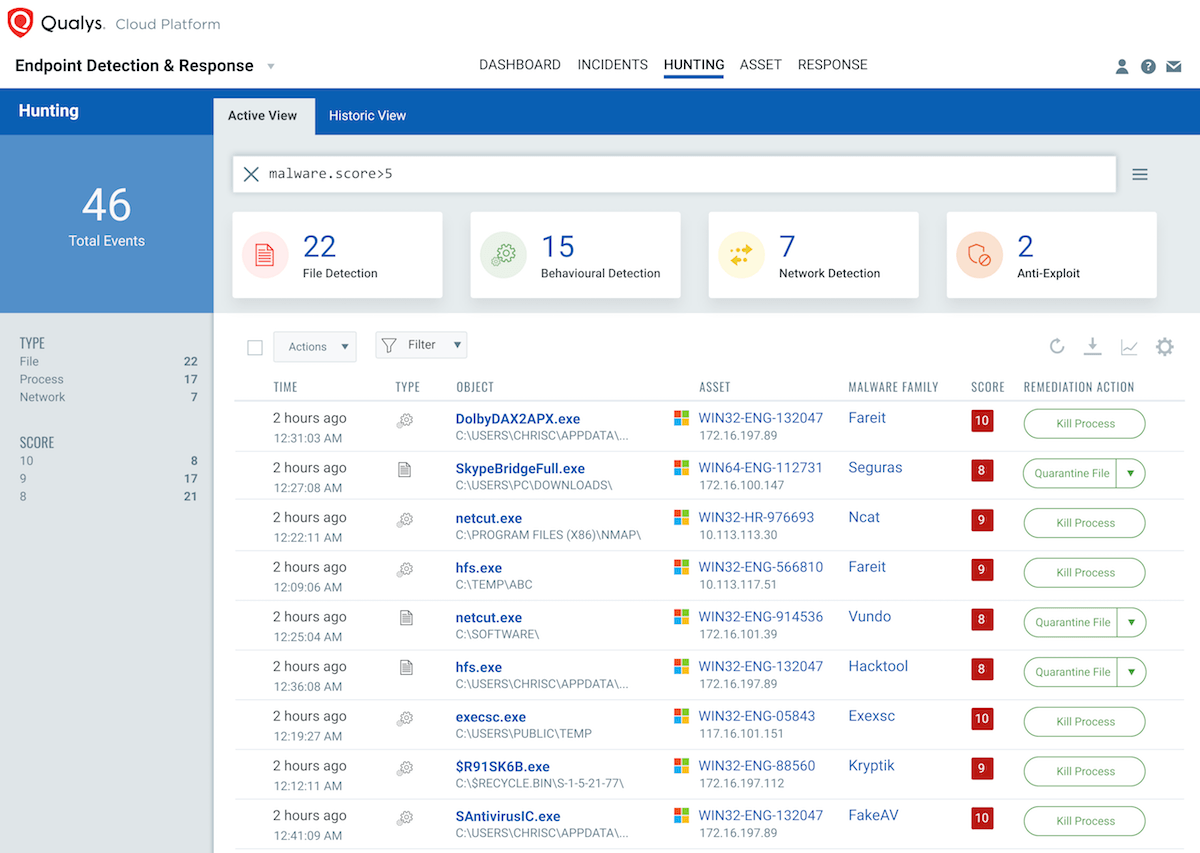Sort by the TIME column header
1200x853 pixels.
286,387
